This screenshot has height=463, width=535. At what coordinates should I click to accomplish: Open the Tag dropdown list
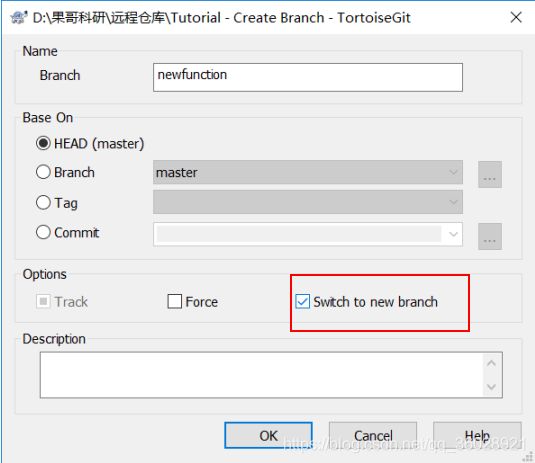308,202
